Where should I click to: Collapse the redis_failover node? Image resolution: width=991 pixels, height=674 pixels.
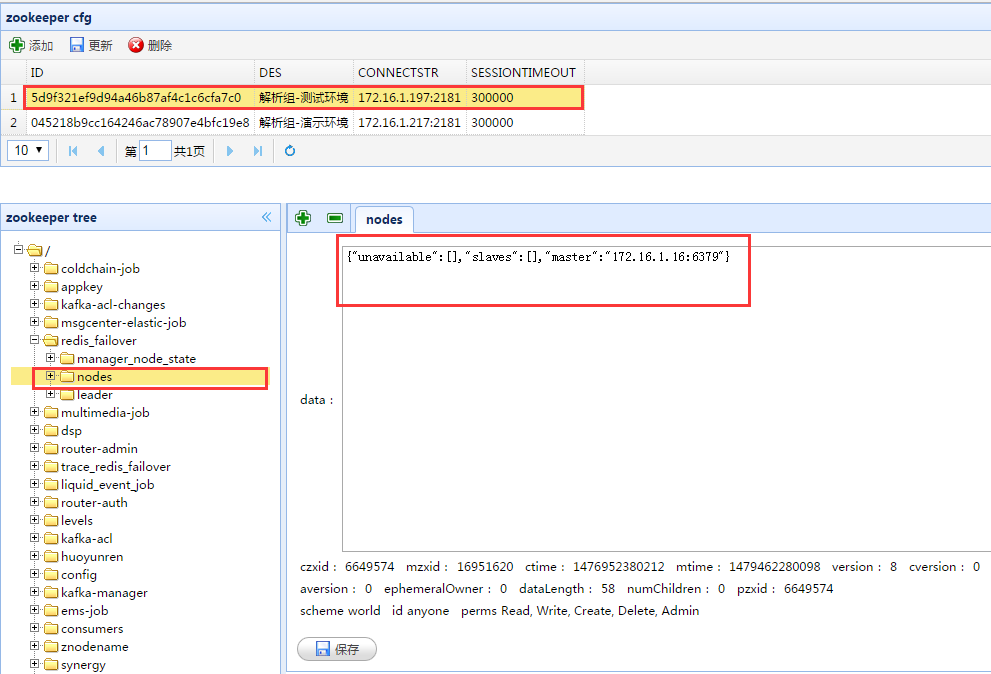tap(35, 340)
